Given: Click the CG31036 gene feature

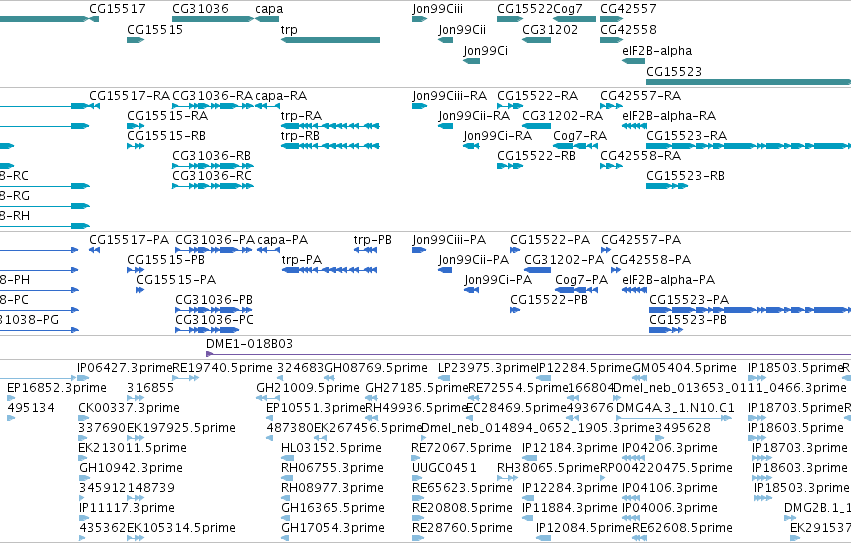Looking at the screenshot, I should [x=213, y=19].
